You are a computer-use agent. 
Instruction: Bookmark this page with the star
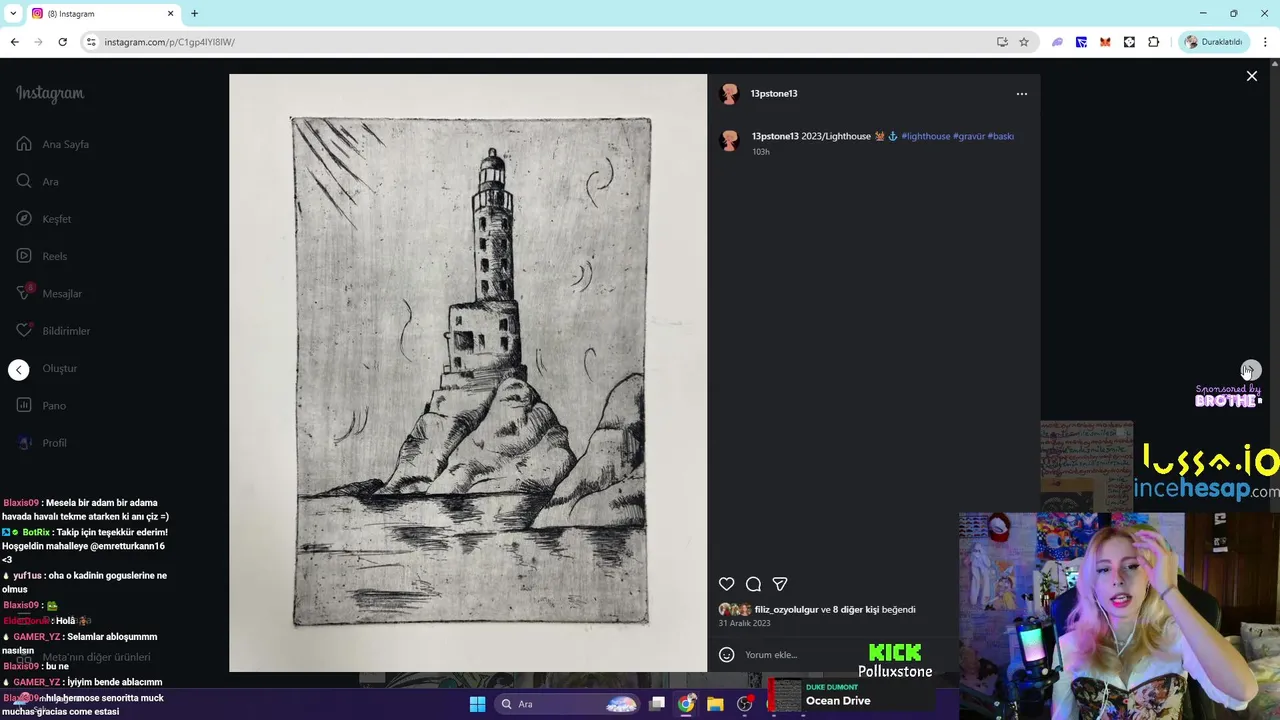pyautogui.click(x=1024, y=42)
